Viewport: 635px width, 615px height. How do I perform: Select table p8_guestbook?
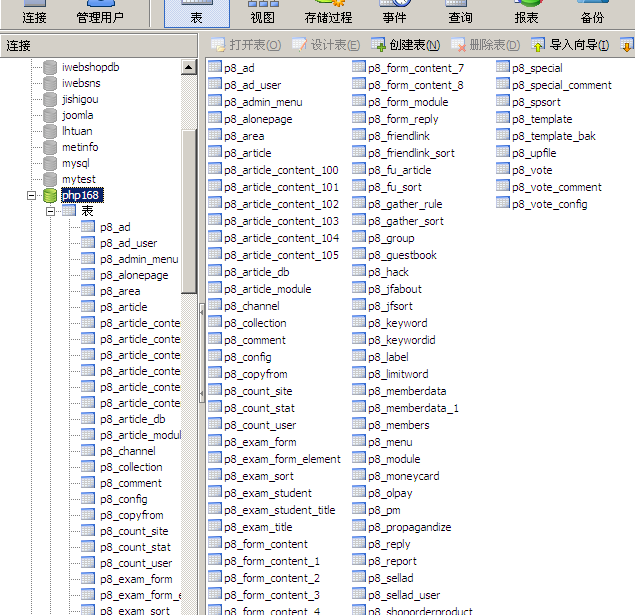coord(402,255)
